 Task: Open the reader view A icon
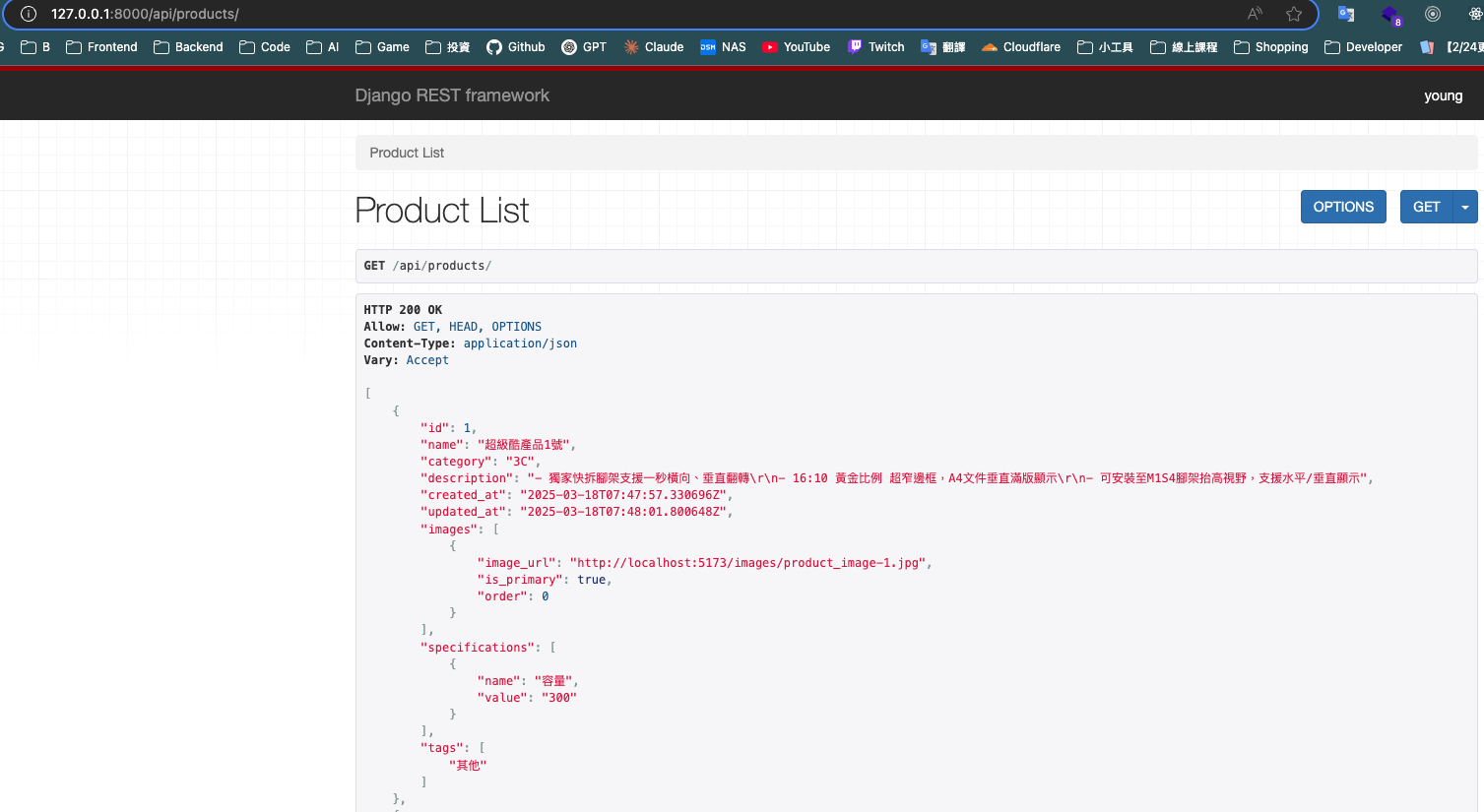coord(1255,13)
